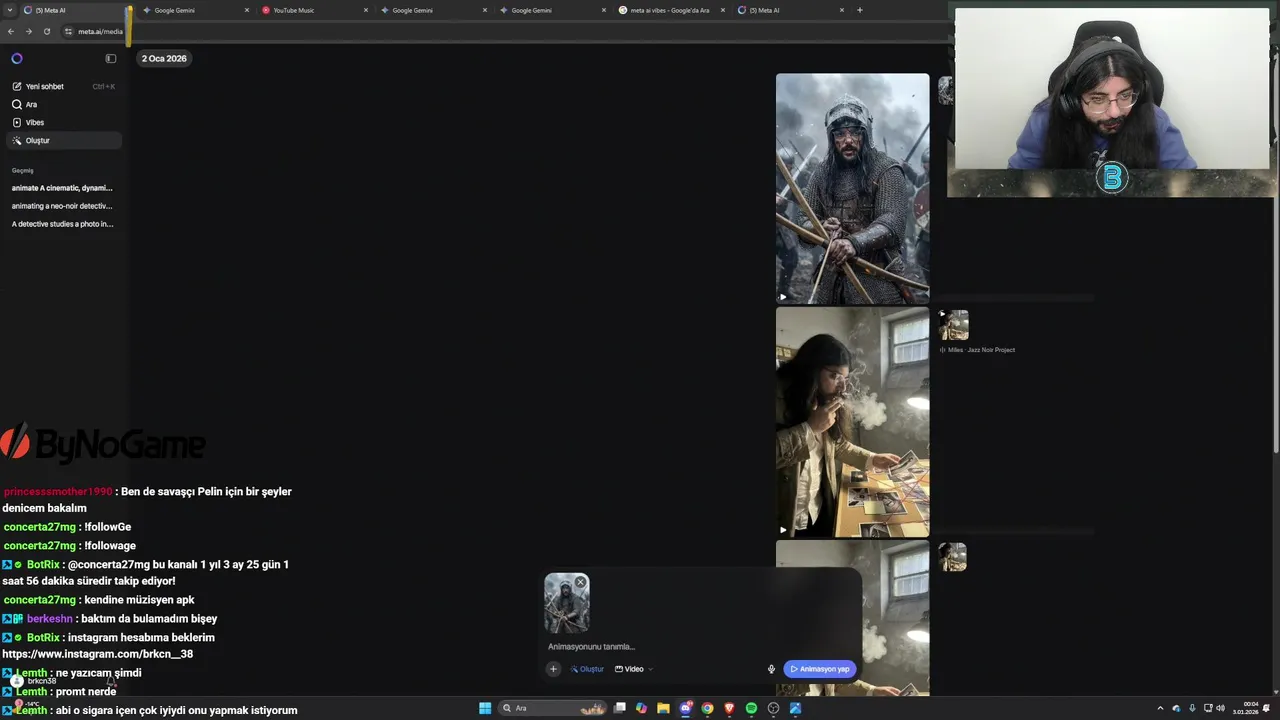Open Spotify from the taskbar
The height and width of the screenshot is (720, 1280).
751,708
